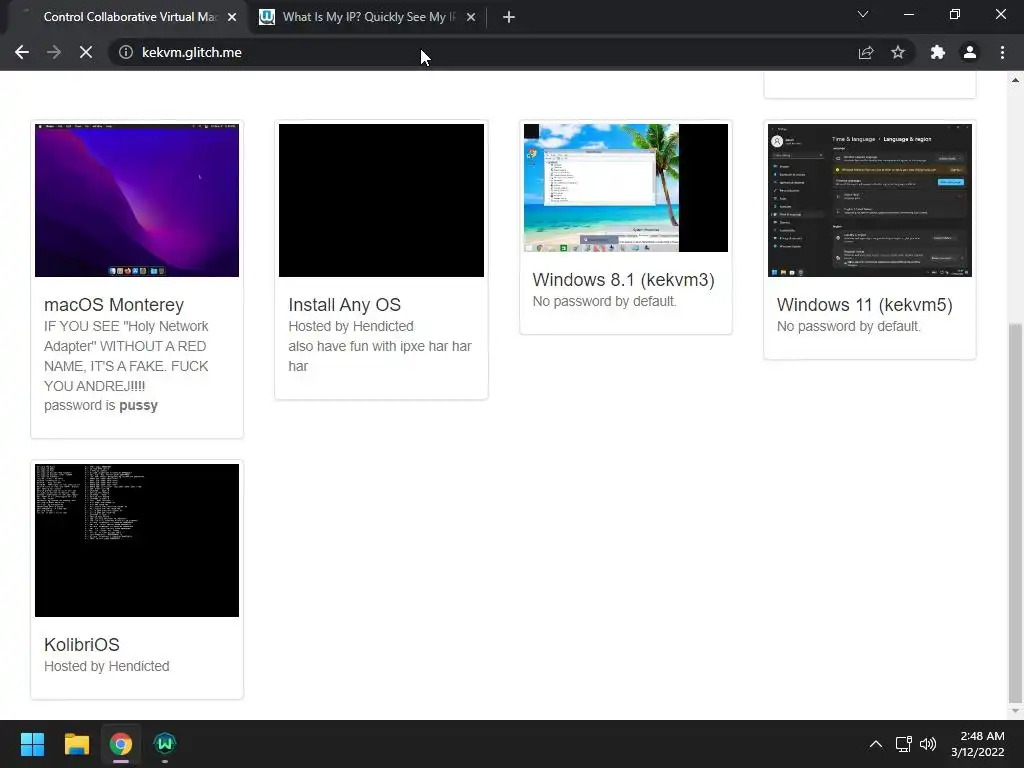Open tab search dropdown arrow
This screenshot has height=768, width=1024.
(863, 14)
